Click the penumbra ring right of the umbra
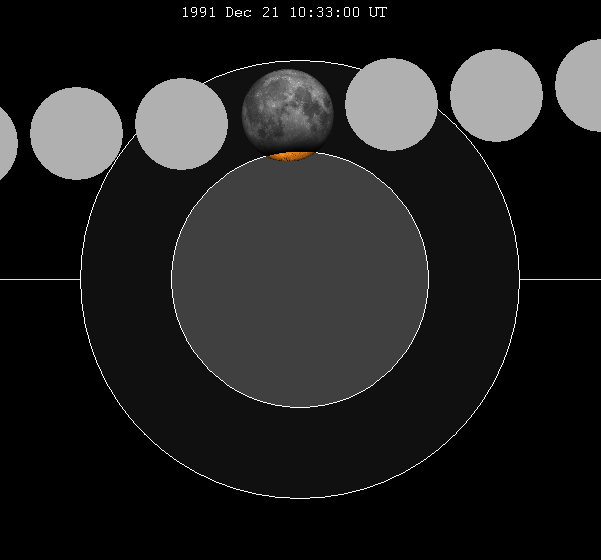The image size is (601, 560). point(474,280)
